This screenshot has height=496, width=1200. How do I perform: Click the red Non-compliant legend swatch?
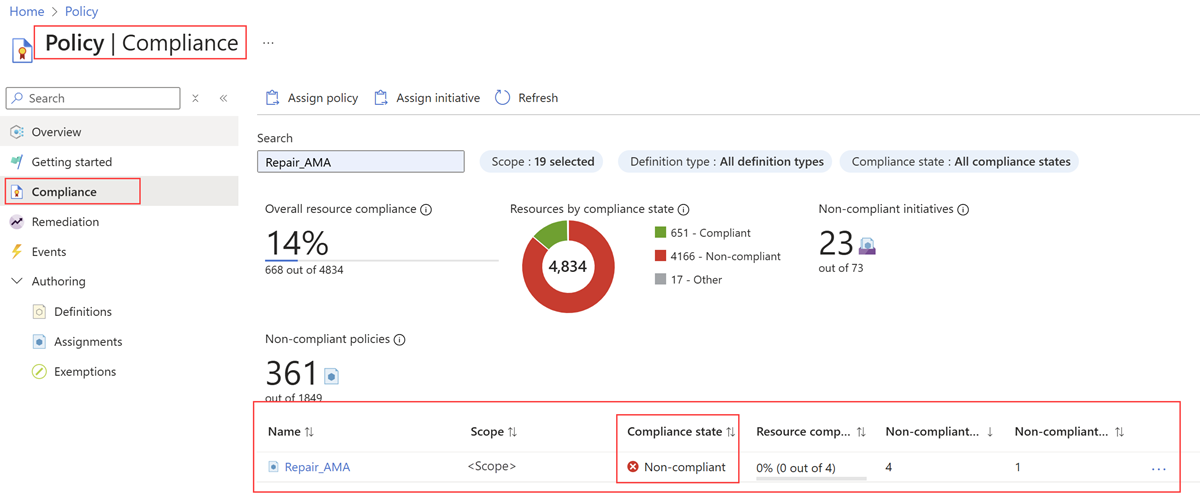660,256
